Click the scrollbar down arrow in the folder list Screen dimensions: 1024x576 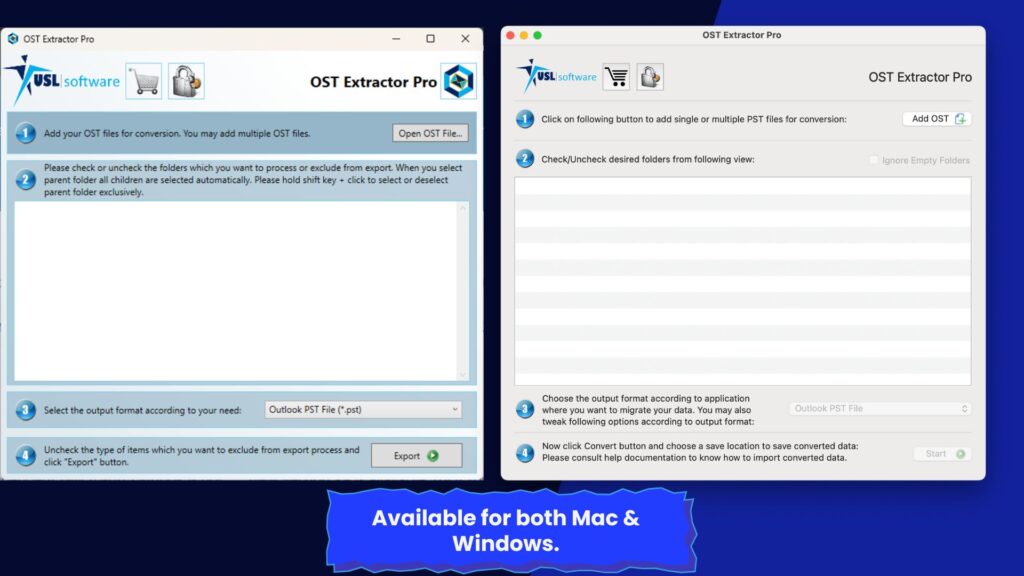click(x=463, y=374)
